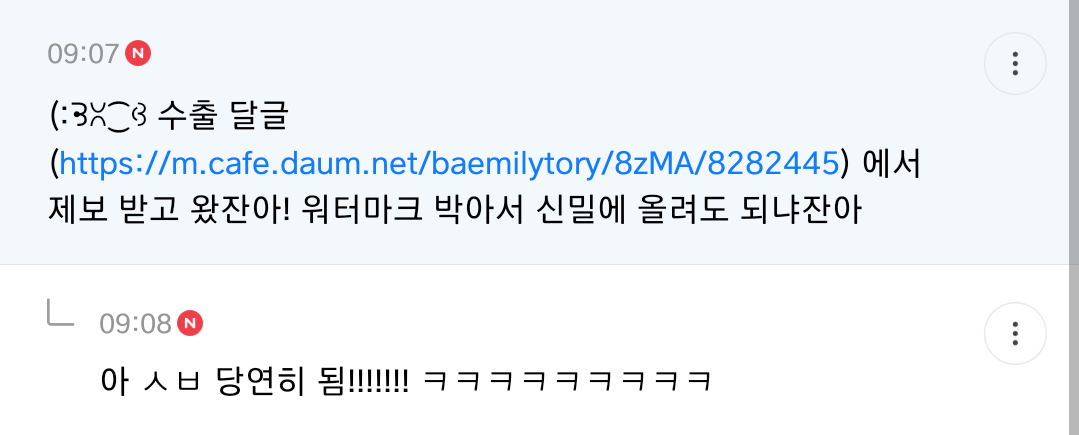1079x435 pixels.
Task: Open the three-dot menu on the 09:08 reply
Action: click(1015, 333)
